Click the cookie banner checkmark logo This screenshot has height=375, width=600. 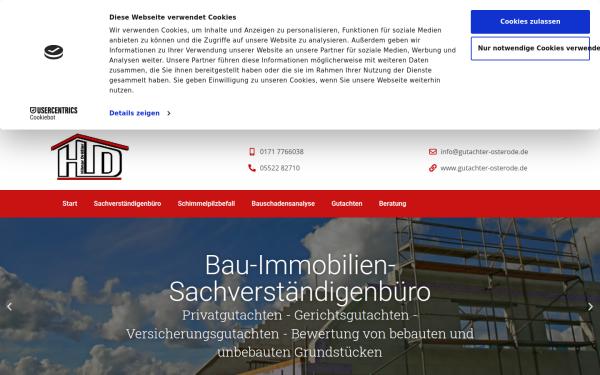(x=54, y=52)
